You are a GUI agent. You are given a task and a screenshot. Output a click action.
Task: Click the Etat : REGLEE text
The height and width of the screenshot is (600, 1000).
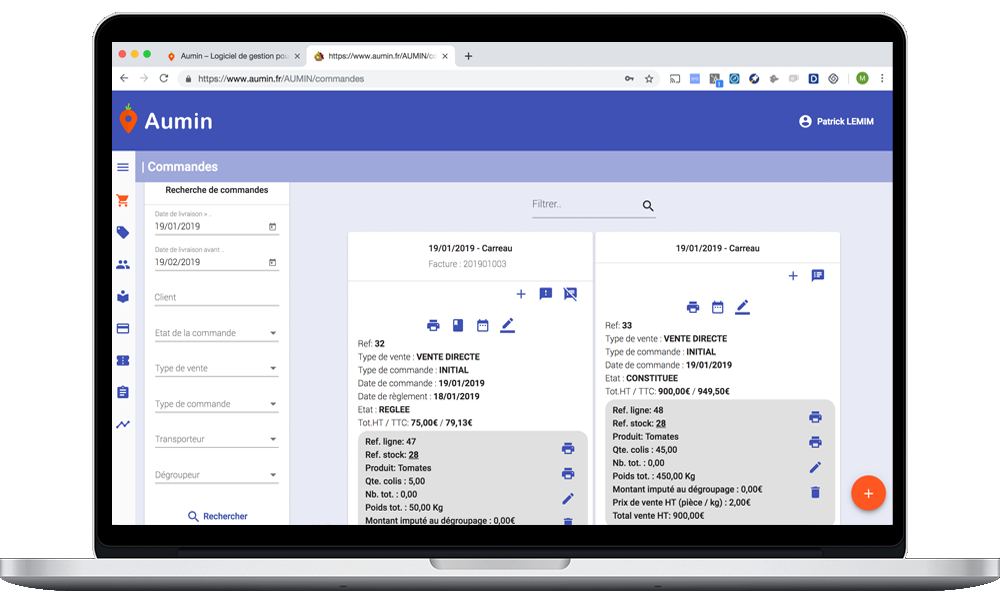pyautogui.click(x=384, y=409)
